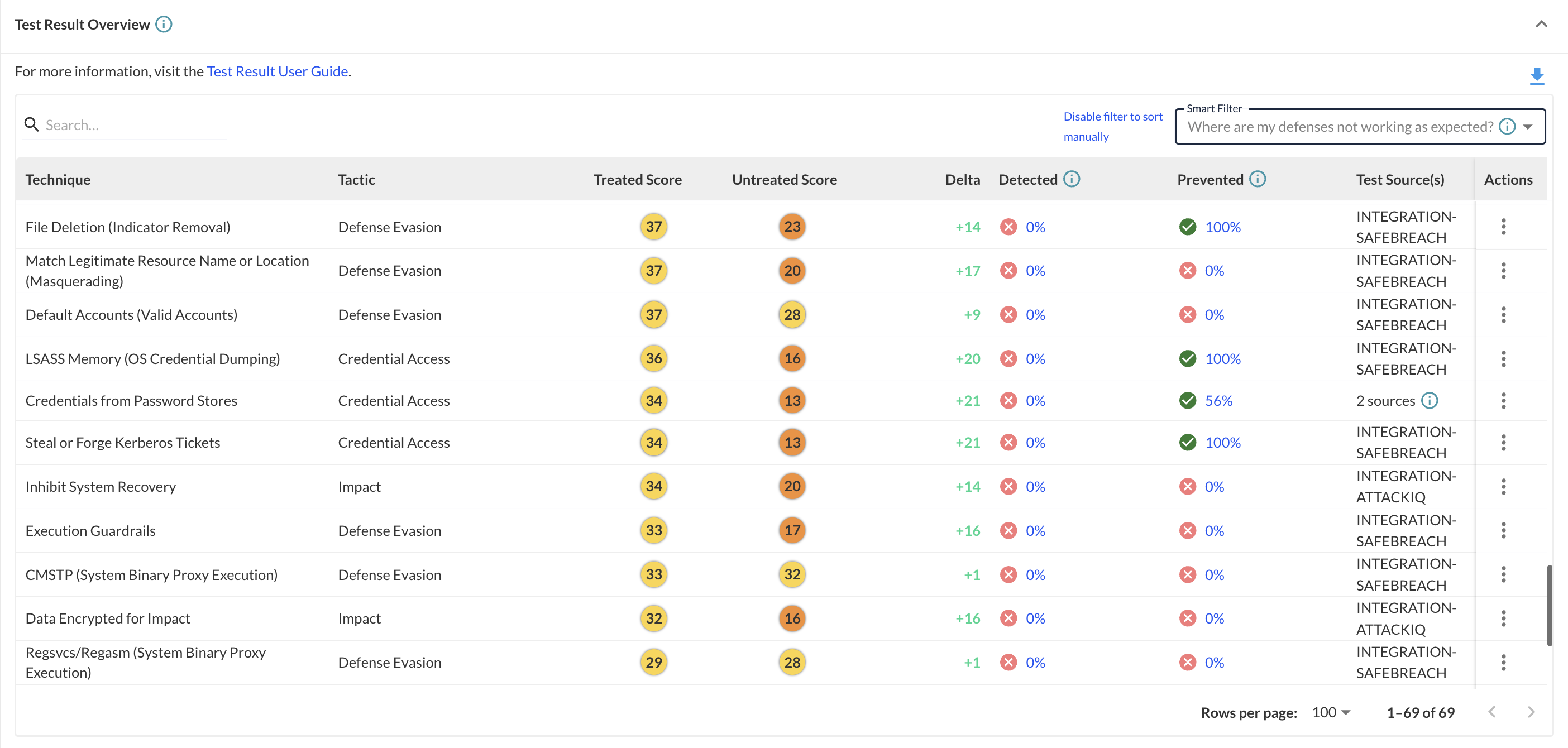Open the Test Result User Guide link
Image resolution: width=1568 pixels, height=748 pixels.
point(277,71)
